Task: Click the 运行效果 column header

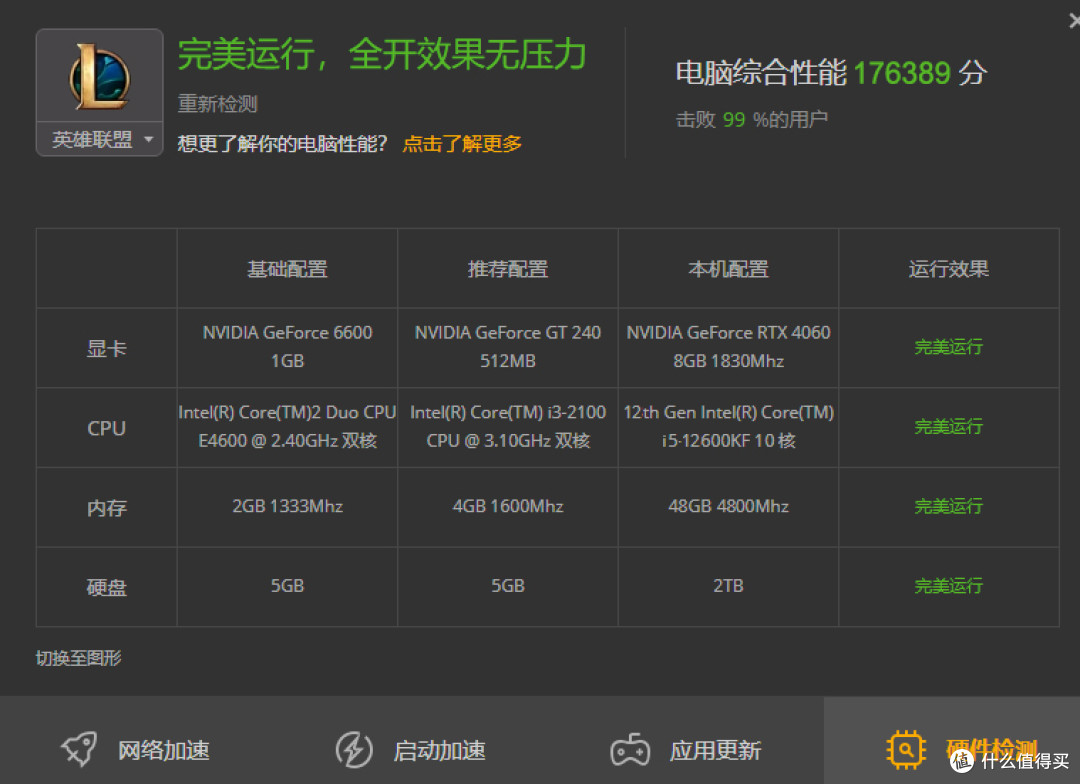Action: click(x=948, y=269)
